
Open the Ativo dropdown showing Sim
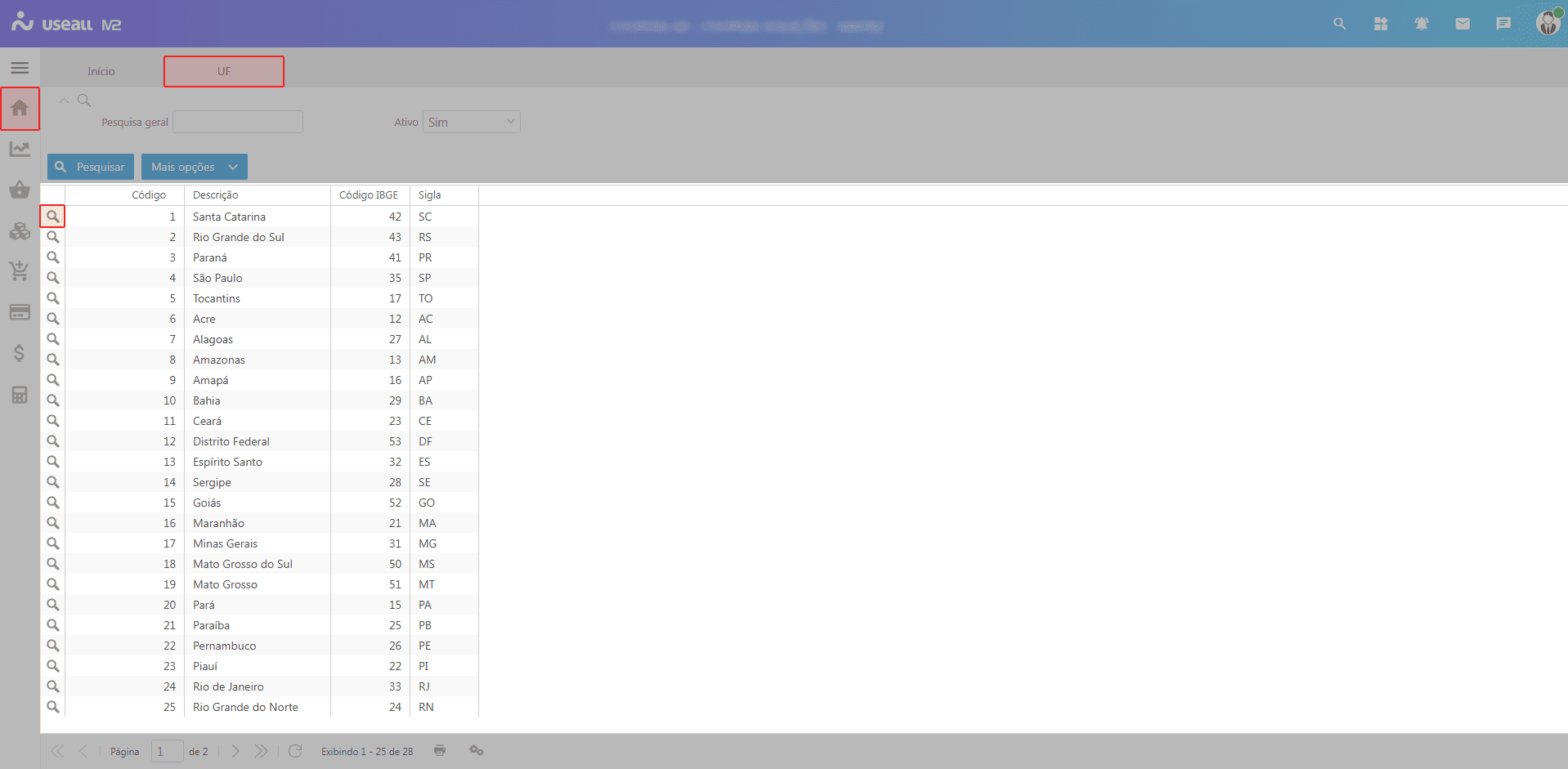471,123
